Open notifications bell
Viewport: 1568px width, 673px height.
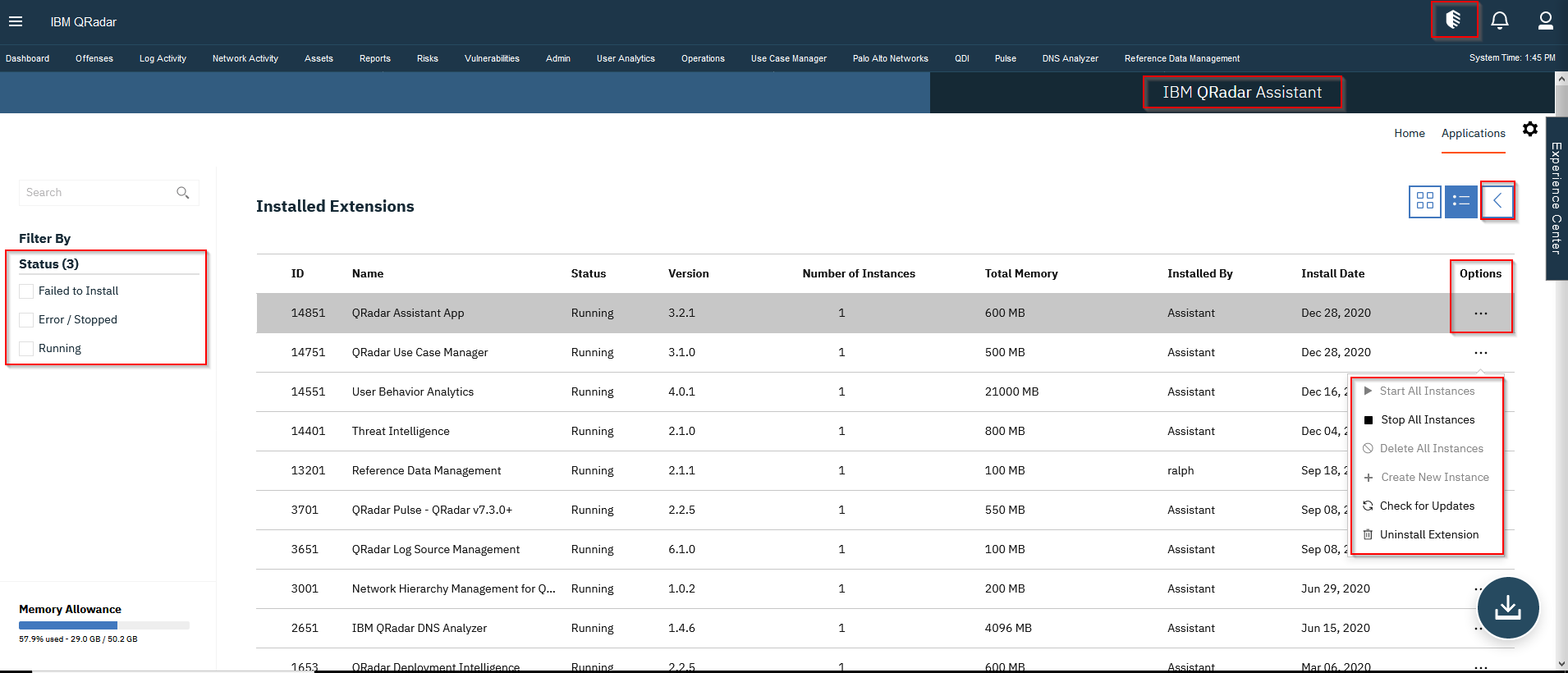point(1500,21)
